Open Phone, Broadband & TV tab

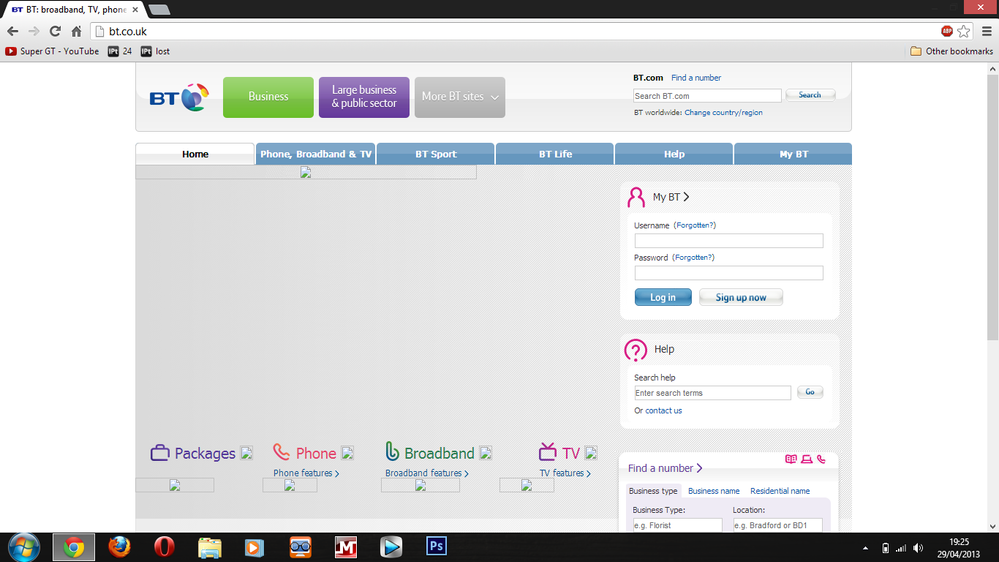click(316, 154)
